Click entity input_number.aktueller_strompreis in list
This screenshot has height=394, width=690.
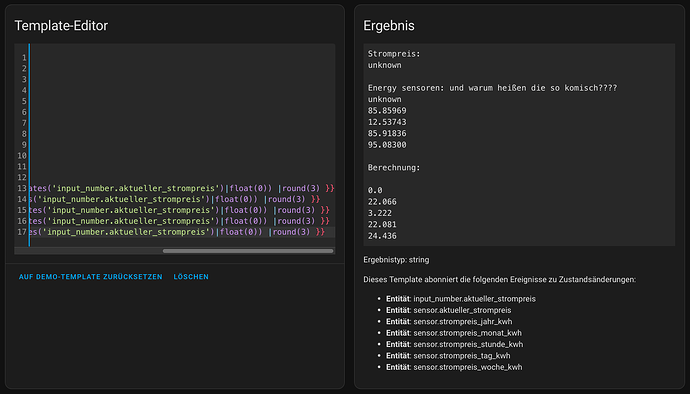[474, 299]
